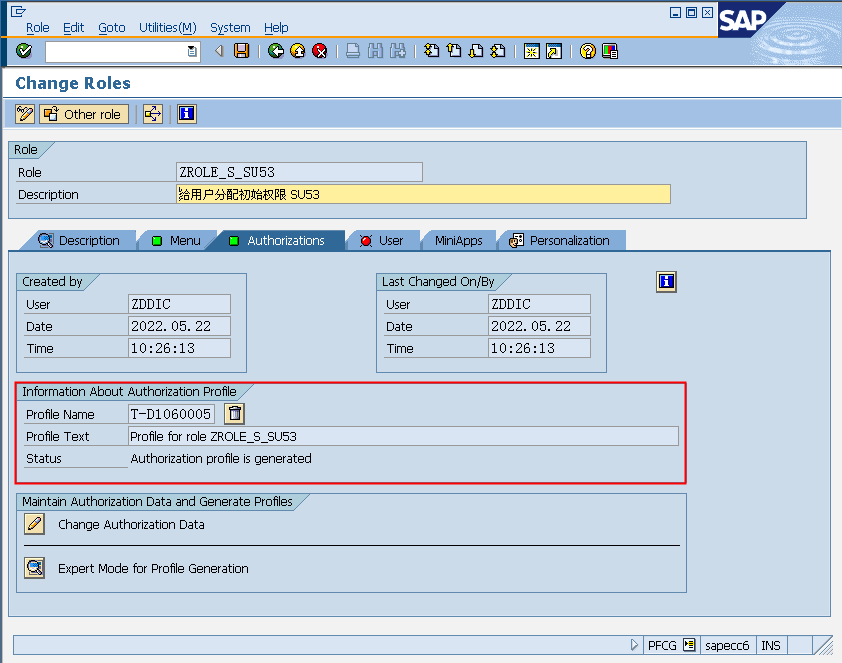
Task: Switch to the User tab
Action: pos(382,241)
